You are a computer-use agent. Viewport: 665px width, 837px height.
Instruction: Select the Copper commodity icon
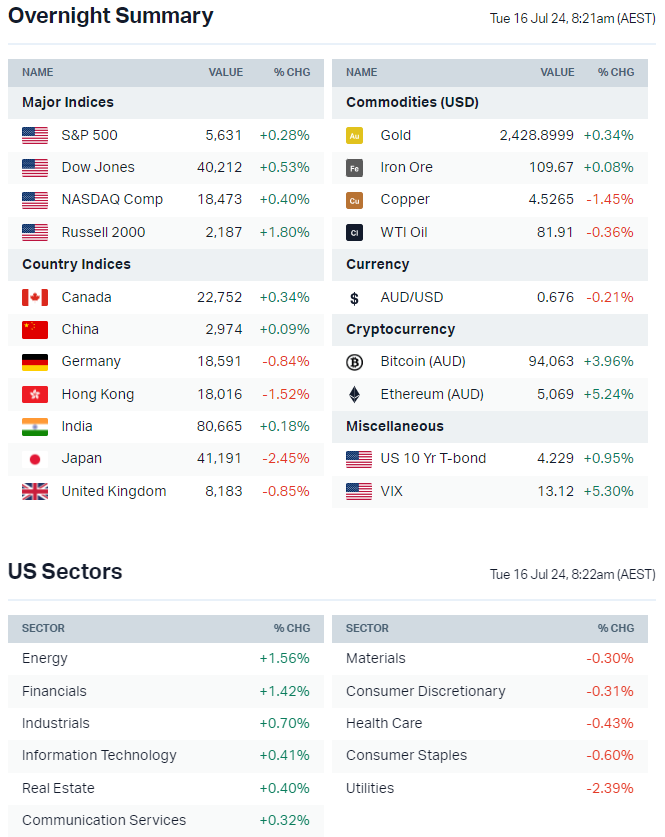click(354, 200)
